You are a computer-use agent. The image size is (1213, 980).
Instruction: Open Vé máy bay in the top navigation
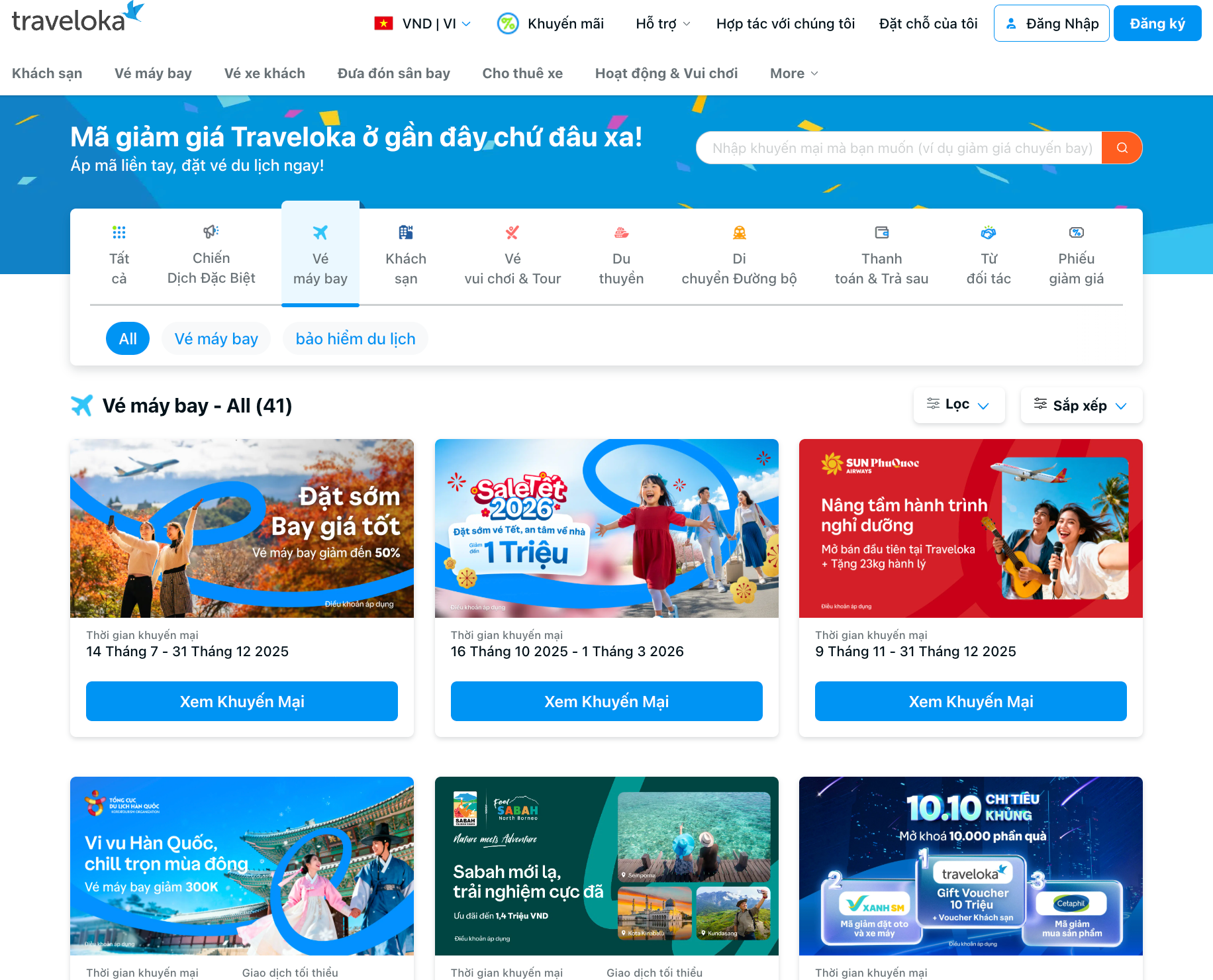tap(153, 73)
